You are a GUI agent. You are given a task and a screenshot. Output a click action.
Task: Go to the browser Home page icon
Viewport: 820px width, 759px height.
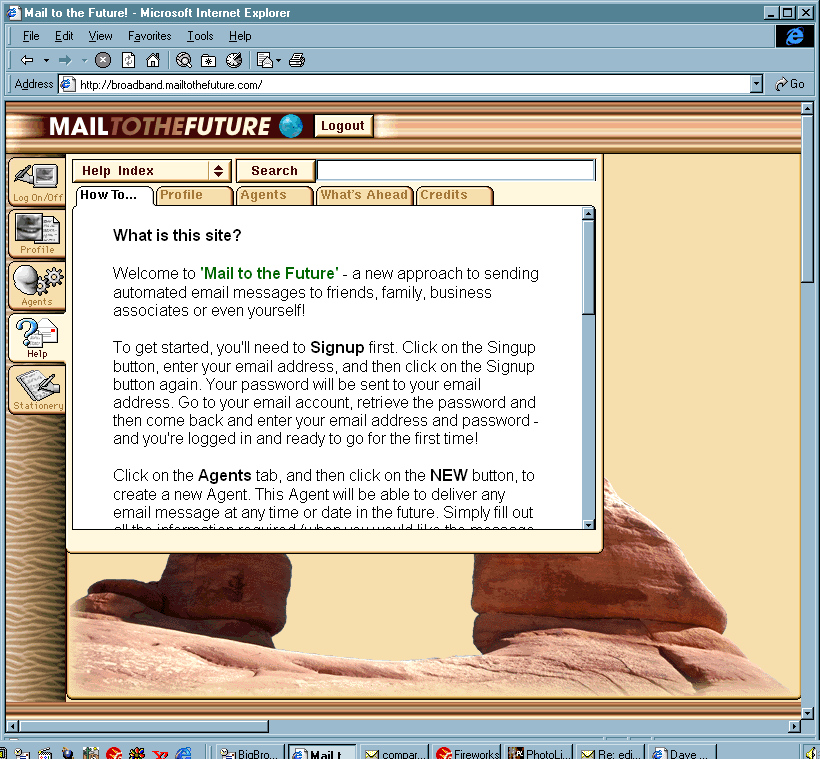[x=153, y=60]
